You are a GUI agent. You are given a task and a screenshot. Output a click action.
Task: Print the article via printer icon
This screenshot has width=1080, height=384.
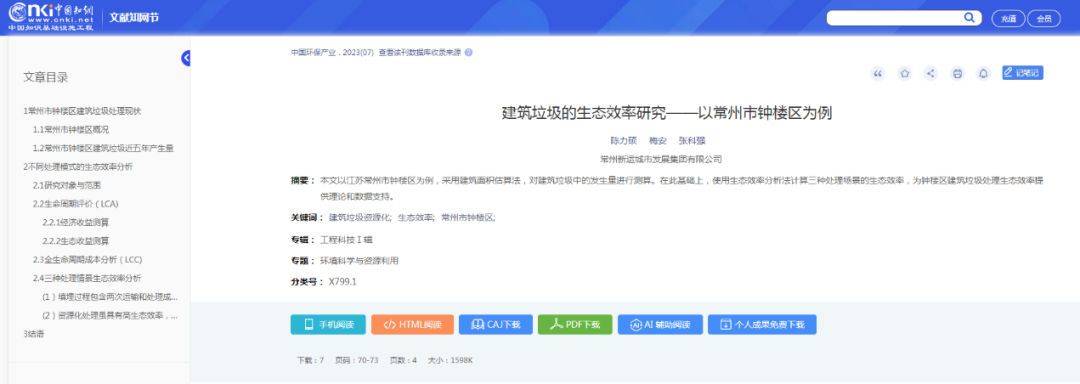(x=957, y=74)
